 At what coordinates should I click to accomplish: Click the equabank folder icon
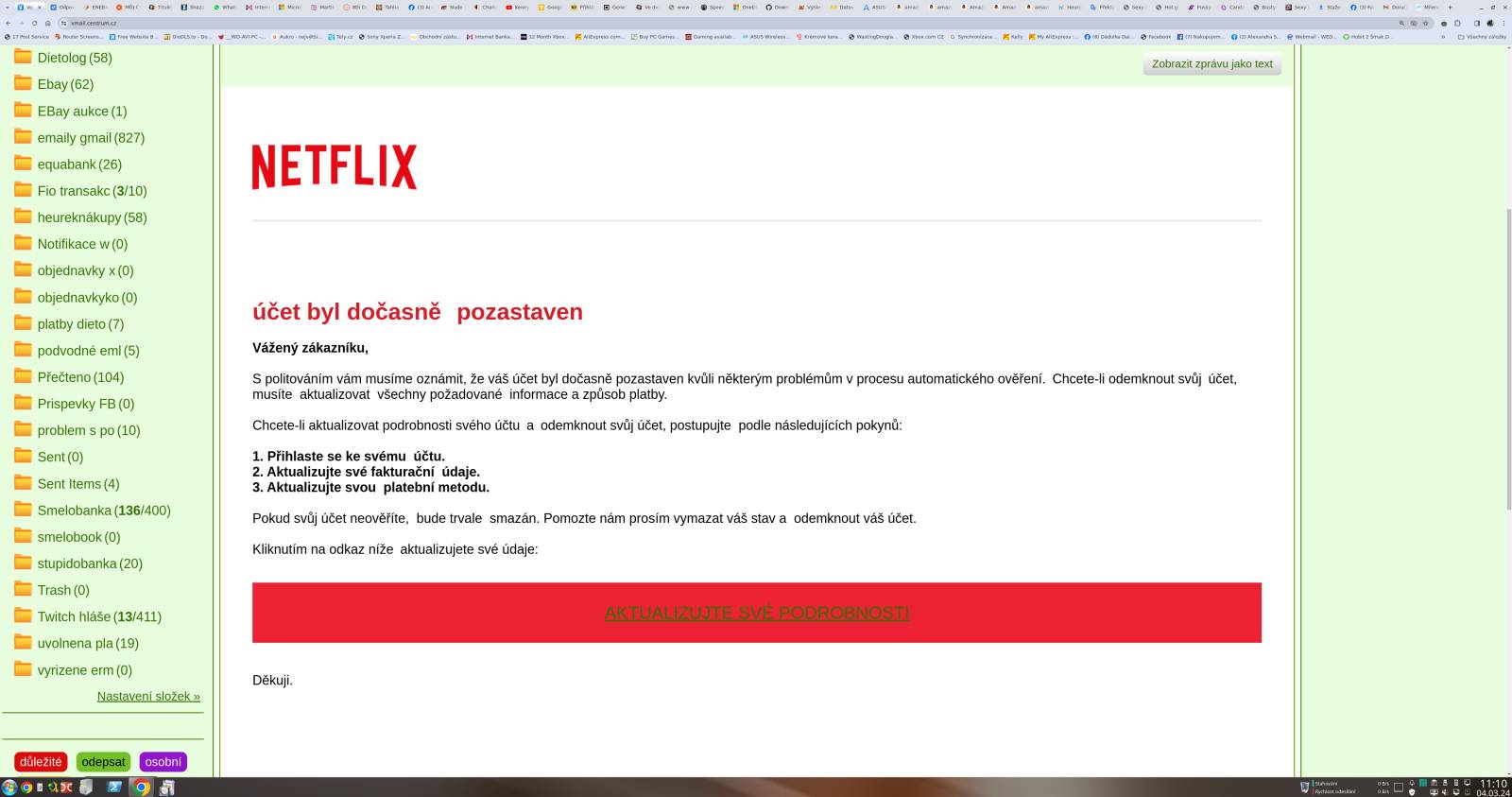click(23, 163)
